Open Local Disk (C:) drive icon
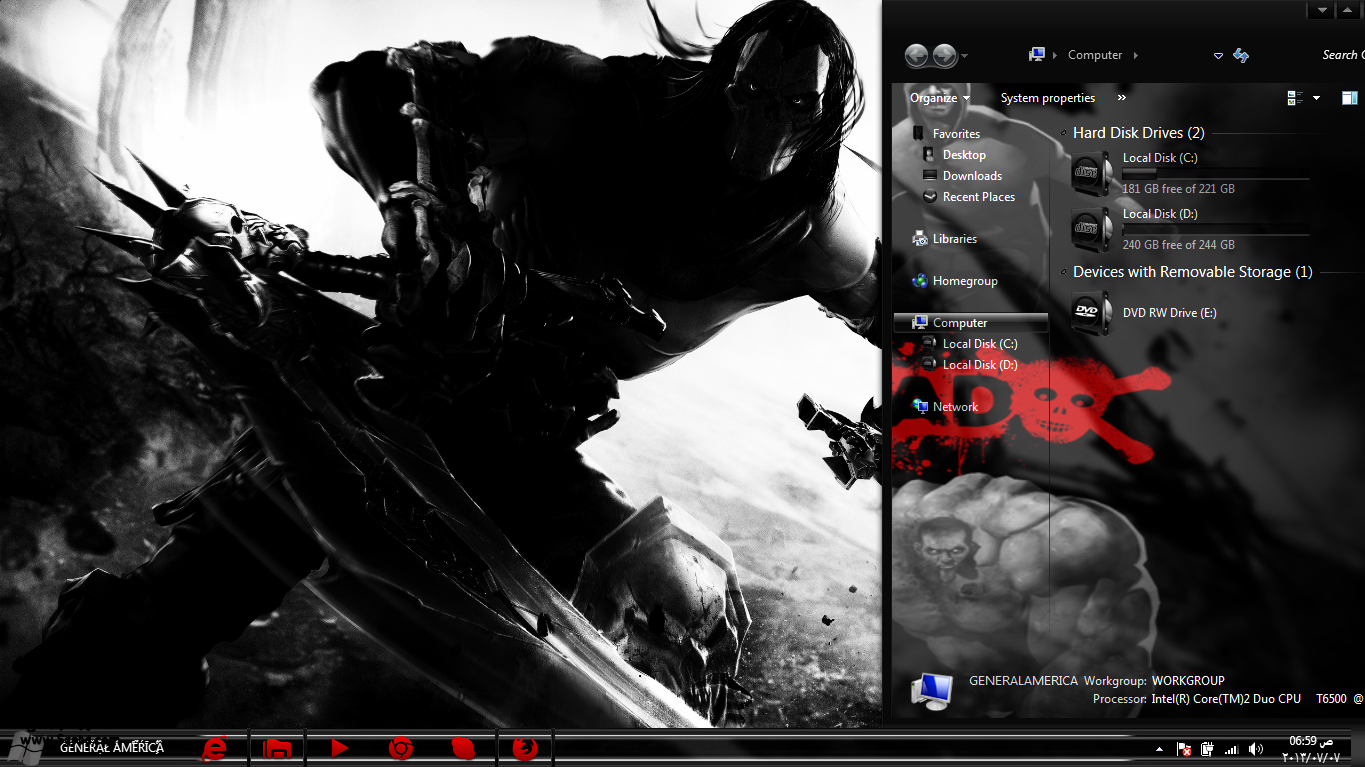The width and height of the screenshot is (1365, 767). point(1090,173)
